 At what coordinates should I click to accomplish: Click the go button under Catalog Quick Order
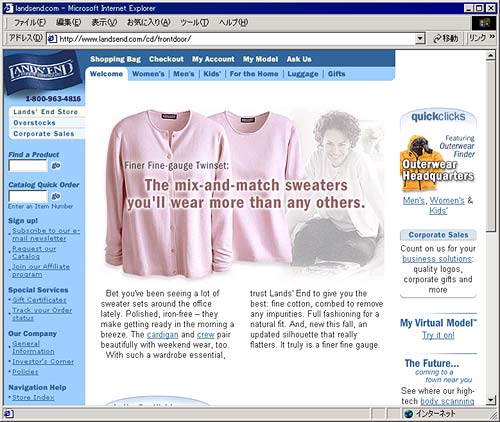(56, 196)
